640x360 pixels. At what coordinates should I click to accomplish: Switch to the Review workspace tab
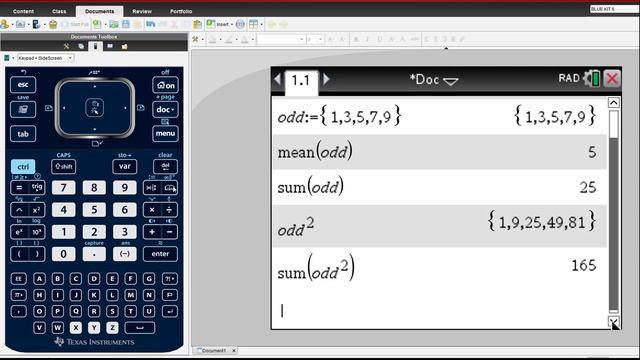pyautogui.click(x=142, y=11)
